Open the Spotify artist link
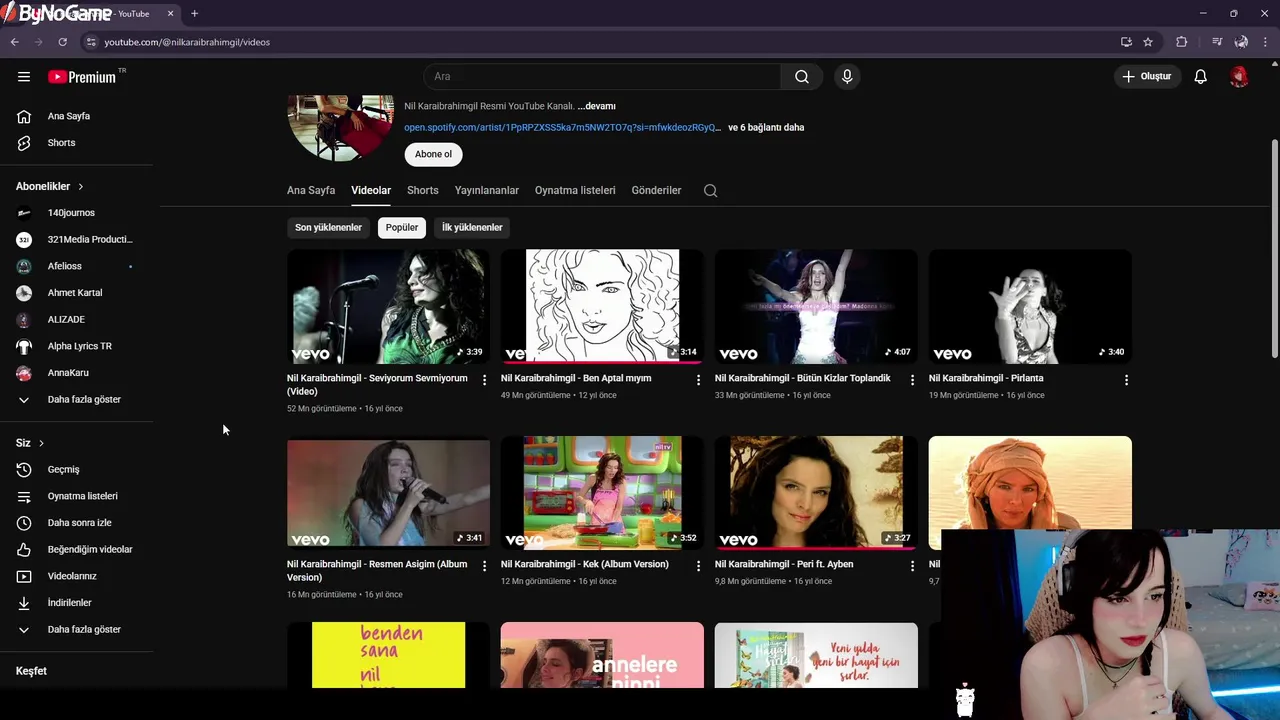The height and width of the screenshot is (720, 1280). point(562,127)
